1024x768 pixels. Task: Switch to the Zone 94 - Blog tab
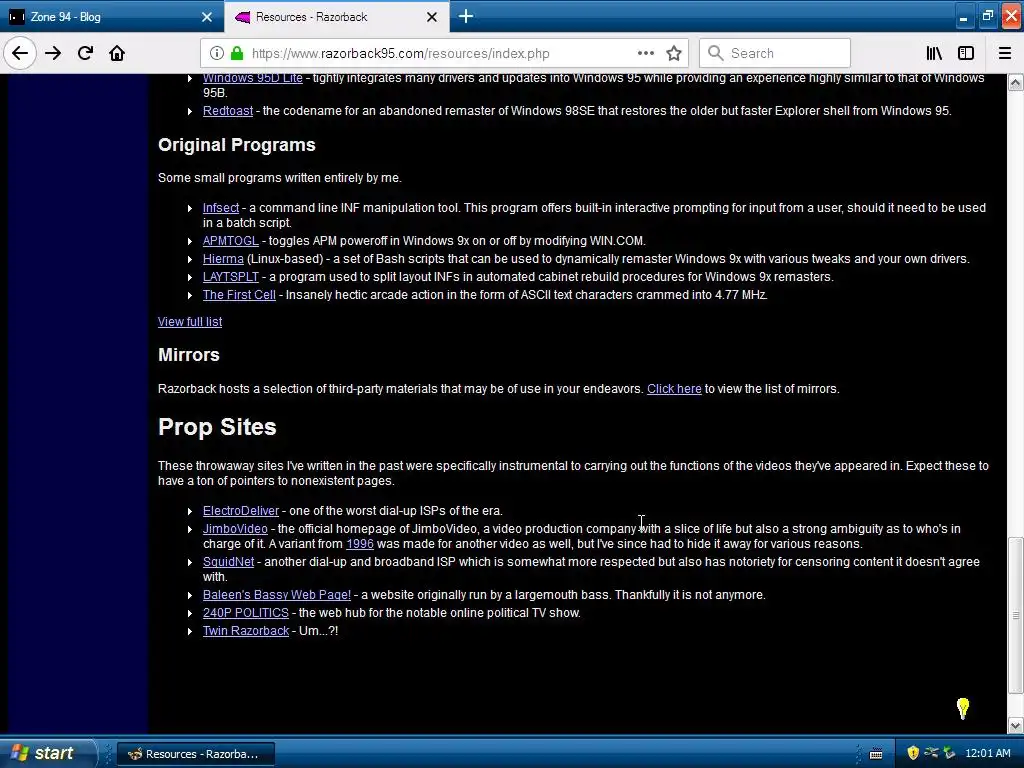[x=111, y=17]
